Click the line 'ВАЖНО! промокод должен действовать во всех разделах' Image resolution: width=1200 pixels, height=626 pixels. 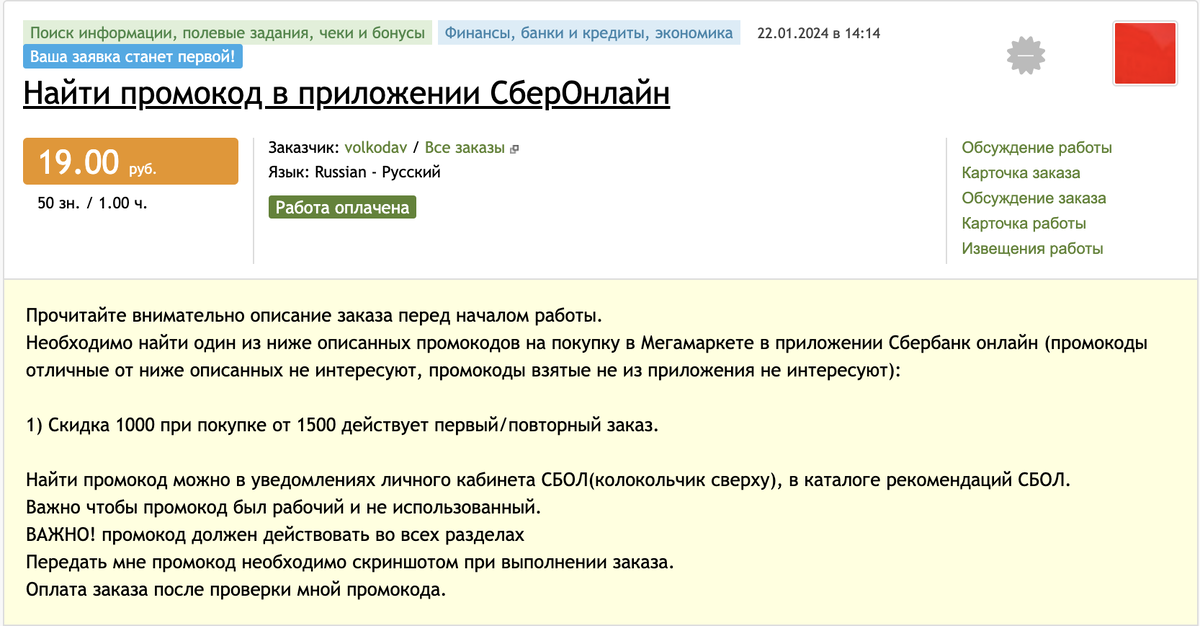click(x=276, y=534)
